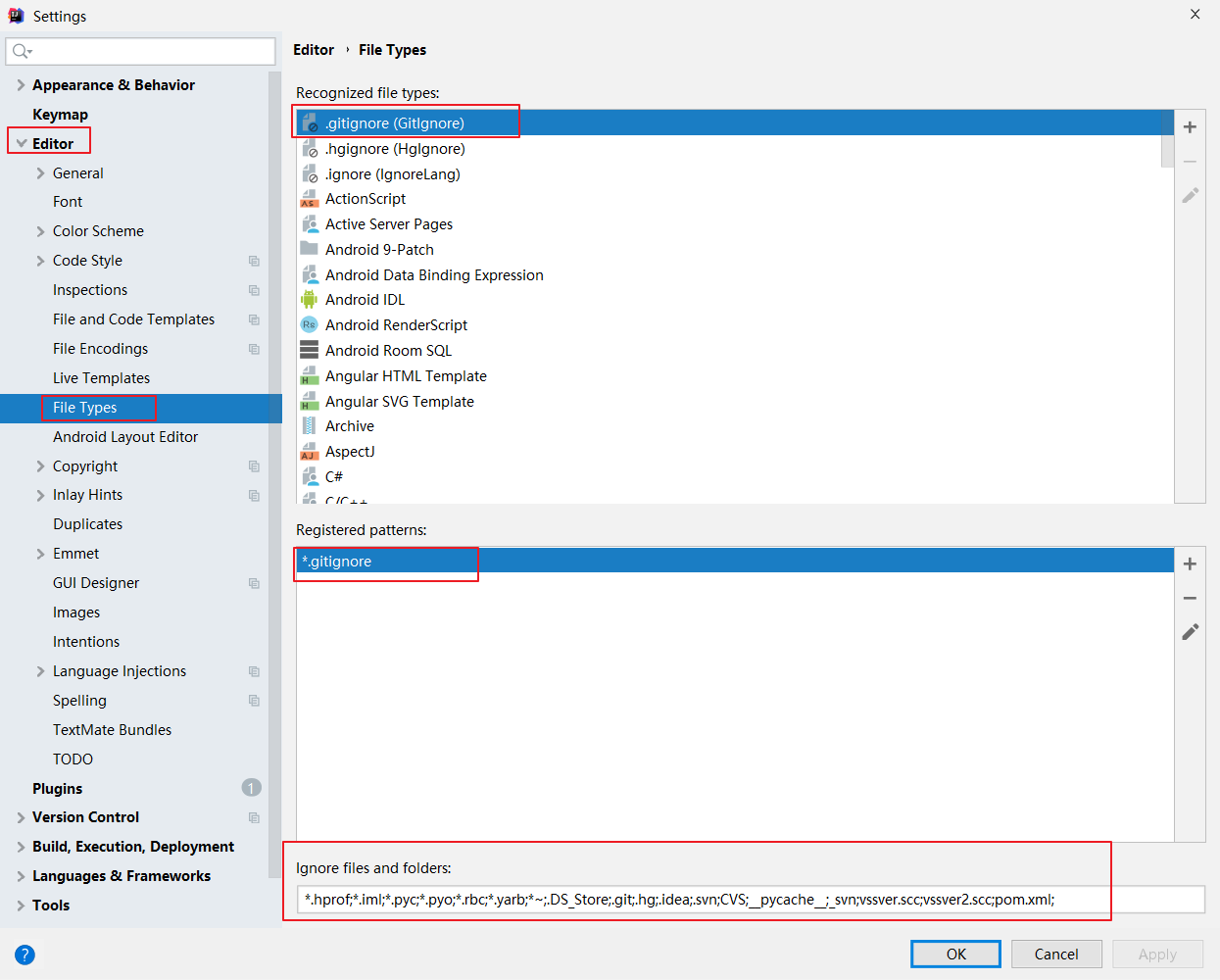Remove the selected registered pattern
Viewport: 1220px width, 980px height.
pyautogui.click(x=1190, y=598)
